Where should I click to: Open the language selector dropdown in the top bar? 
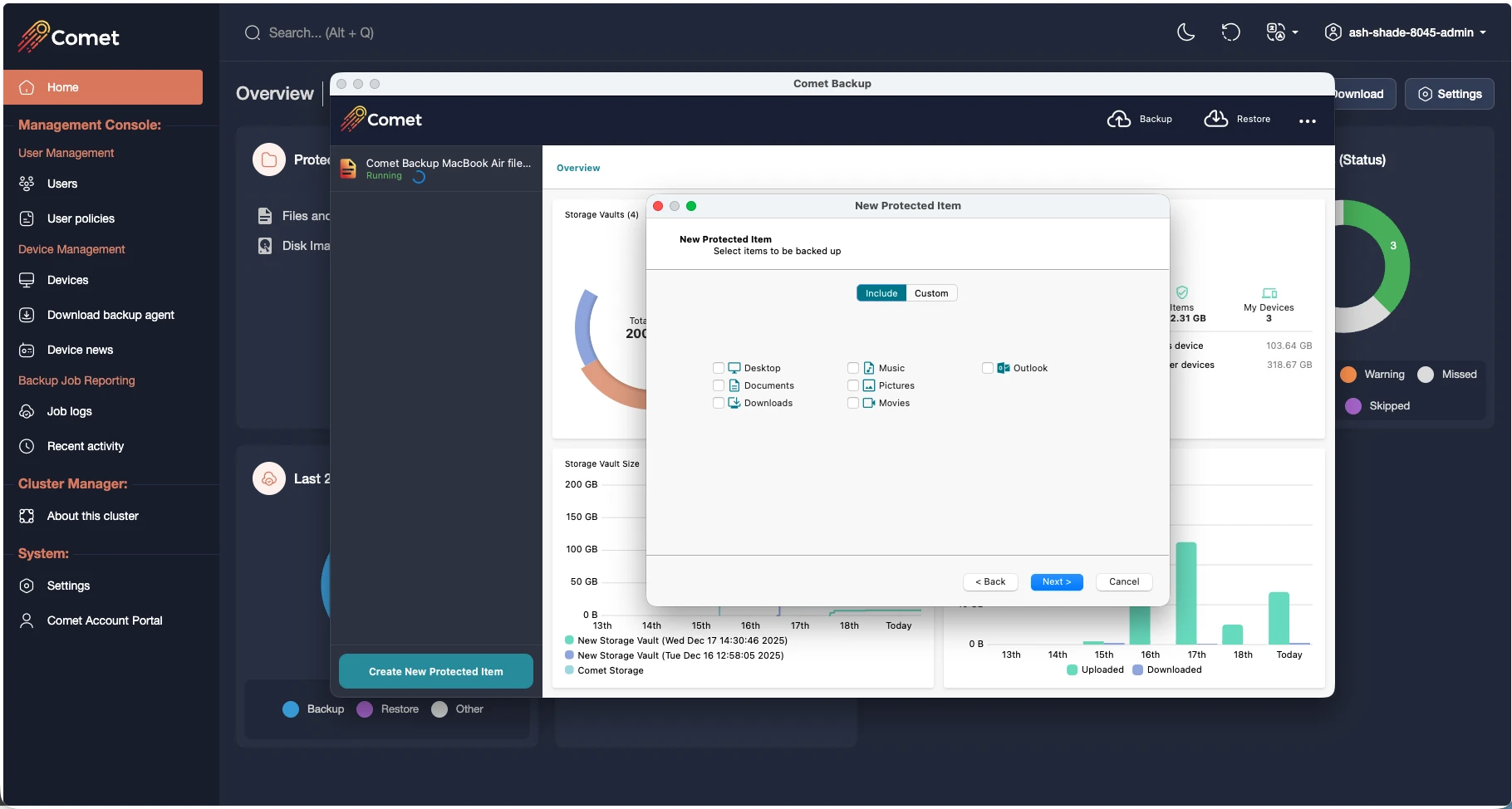point(1282,32)
